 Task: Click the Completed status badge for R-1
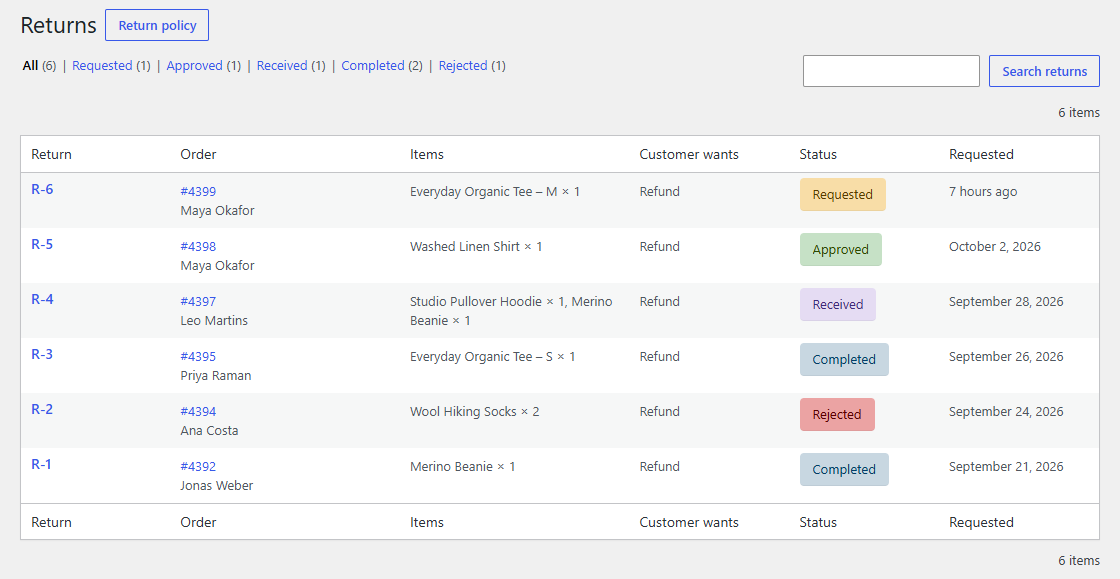[844, 470]
